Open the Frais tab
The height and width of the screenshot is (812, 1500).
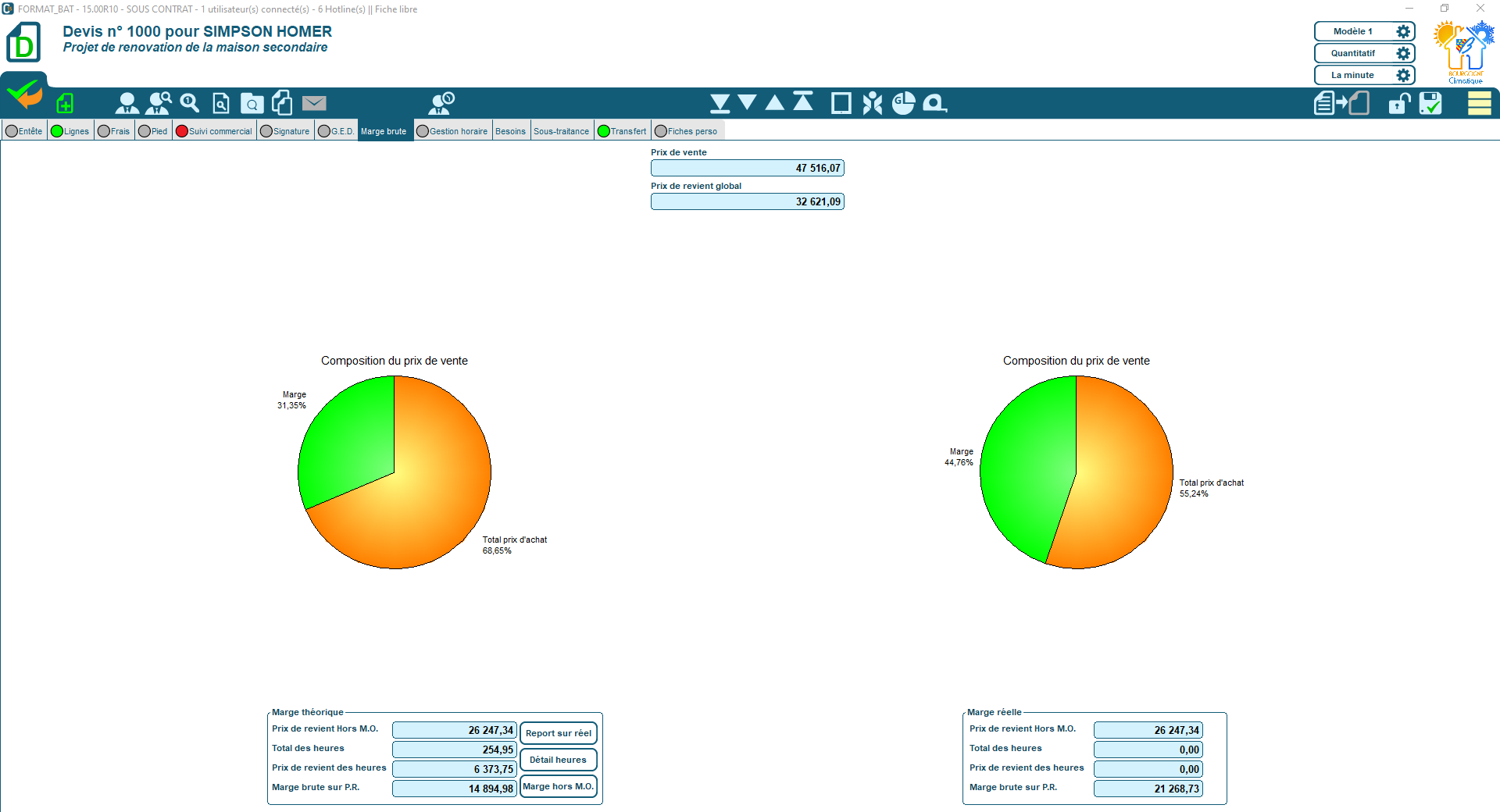pos(114,131)
